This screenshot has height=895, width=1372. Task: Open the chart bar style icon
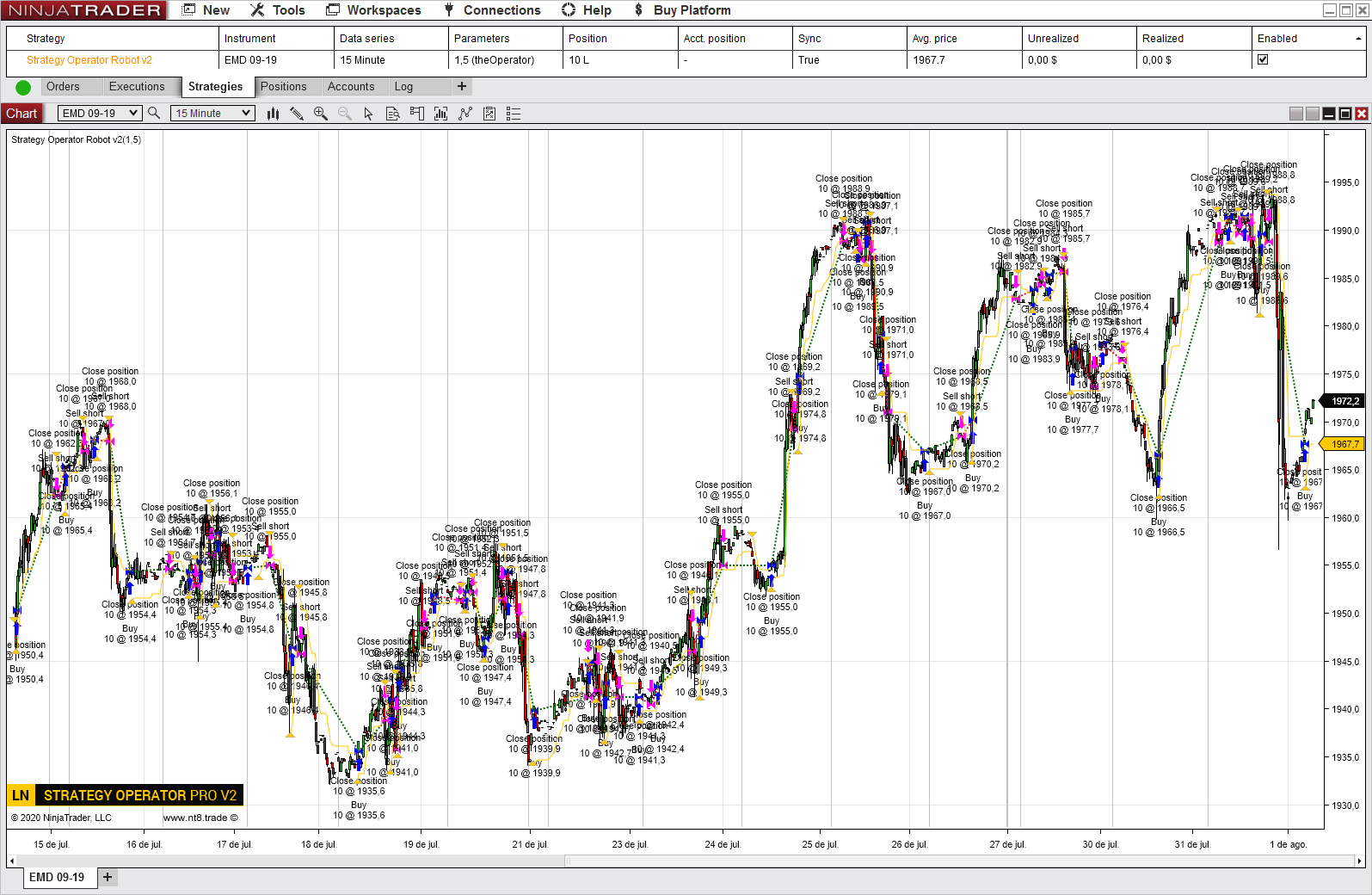pos(273,114)
